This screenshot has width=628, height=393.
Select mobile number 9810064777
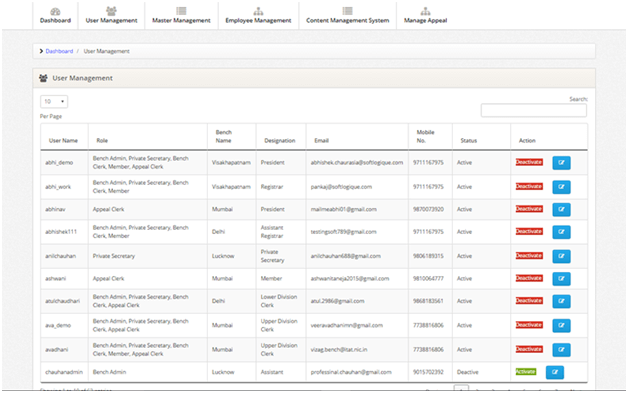point(428,278)
